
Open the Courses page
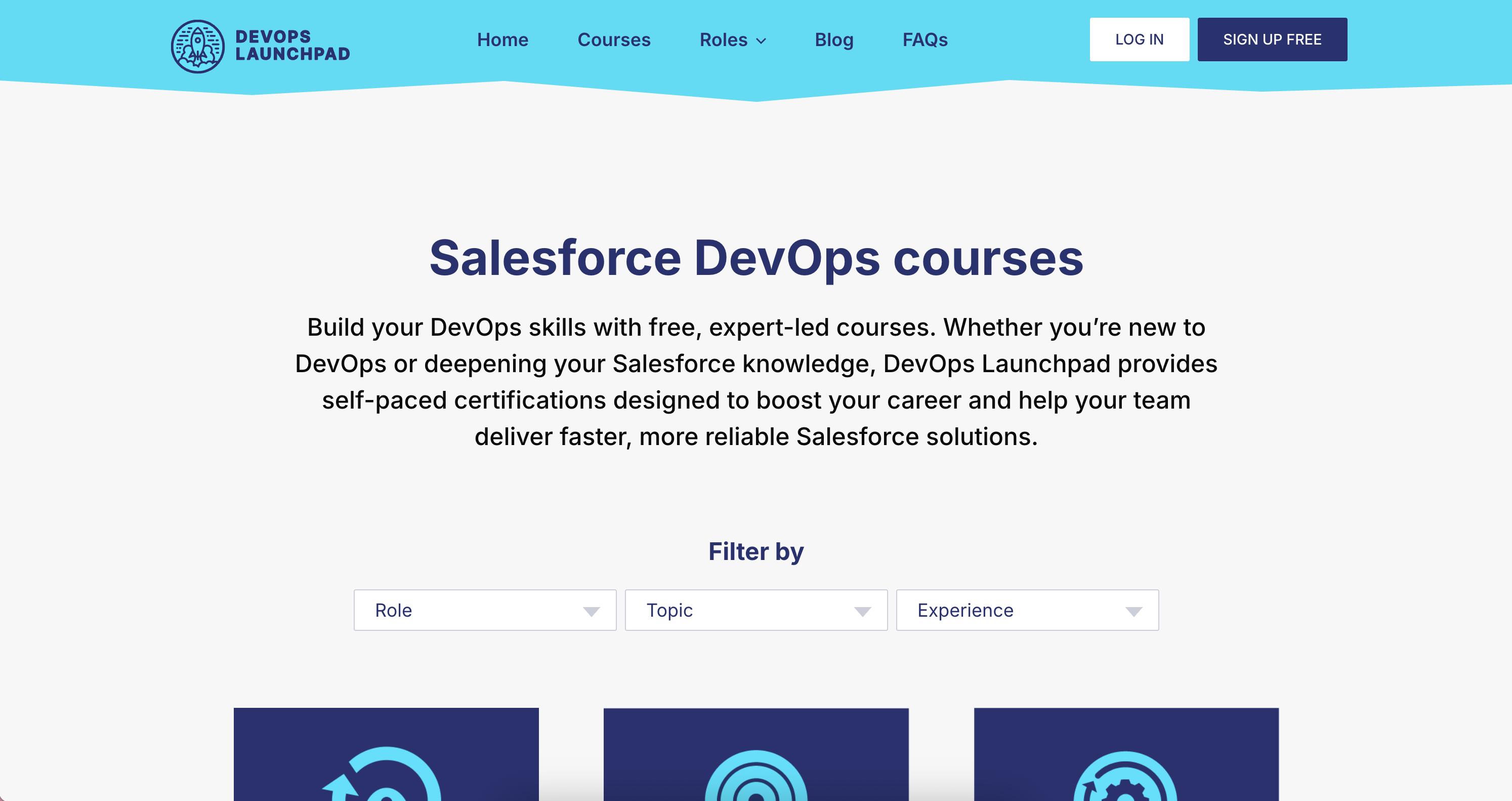point(614,39)
